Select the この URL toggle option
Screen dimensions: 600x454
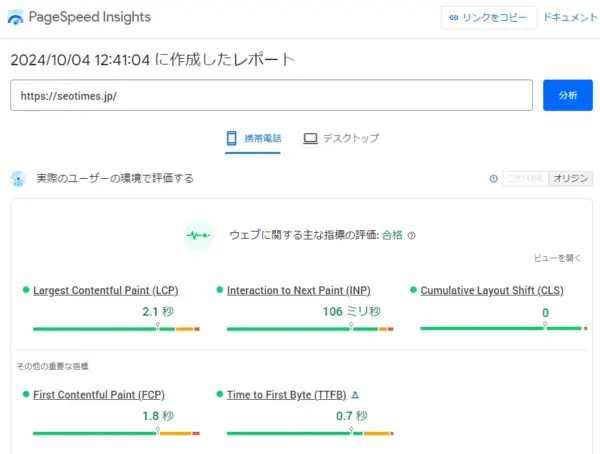click(x=525, y=178)
